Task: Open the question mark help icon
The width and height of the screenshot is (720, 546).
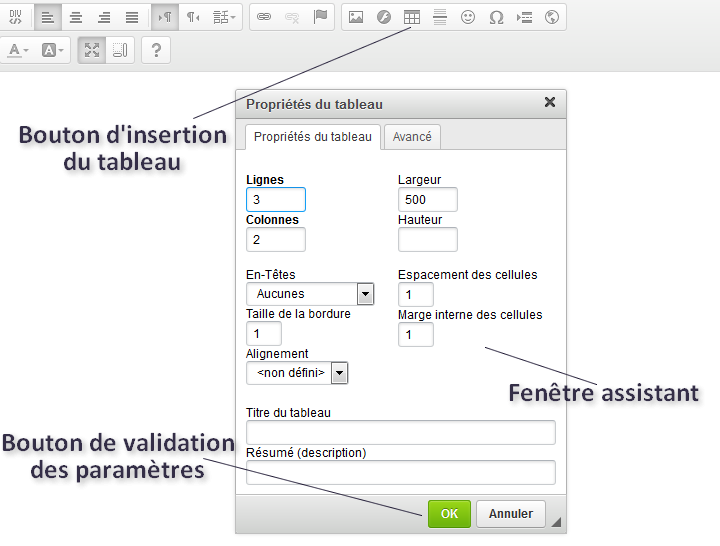Action: tap(155, 50)
